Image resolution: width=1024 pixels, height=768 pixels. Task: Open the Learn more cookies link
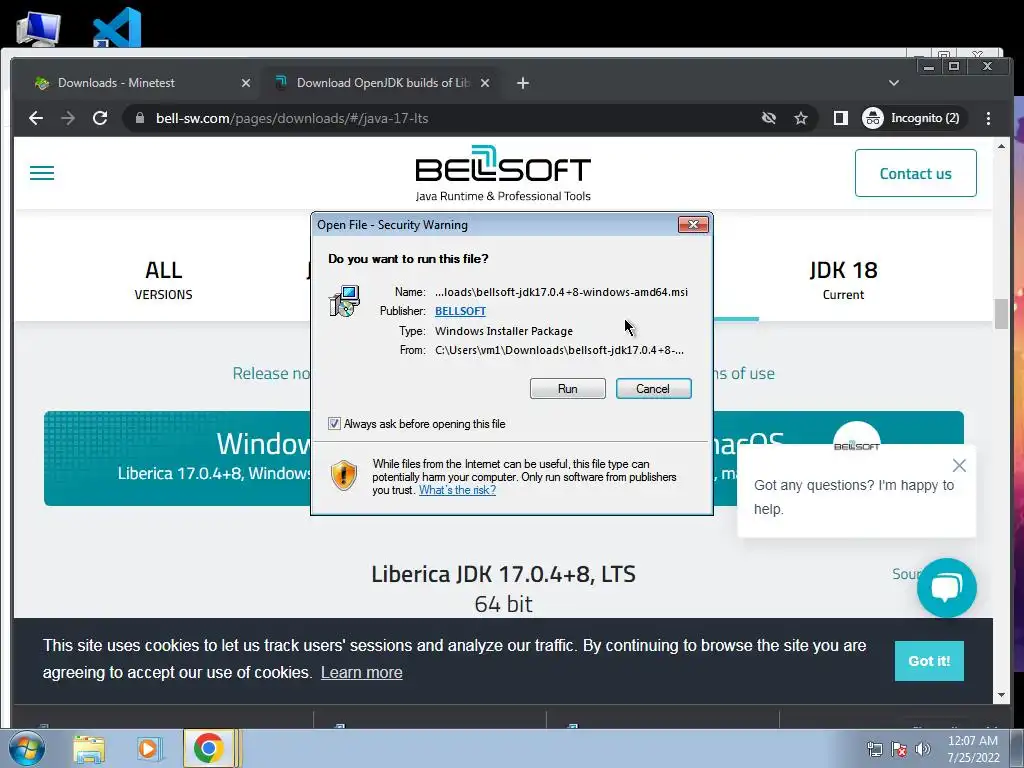tap(361, 672)
